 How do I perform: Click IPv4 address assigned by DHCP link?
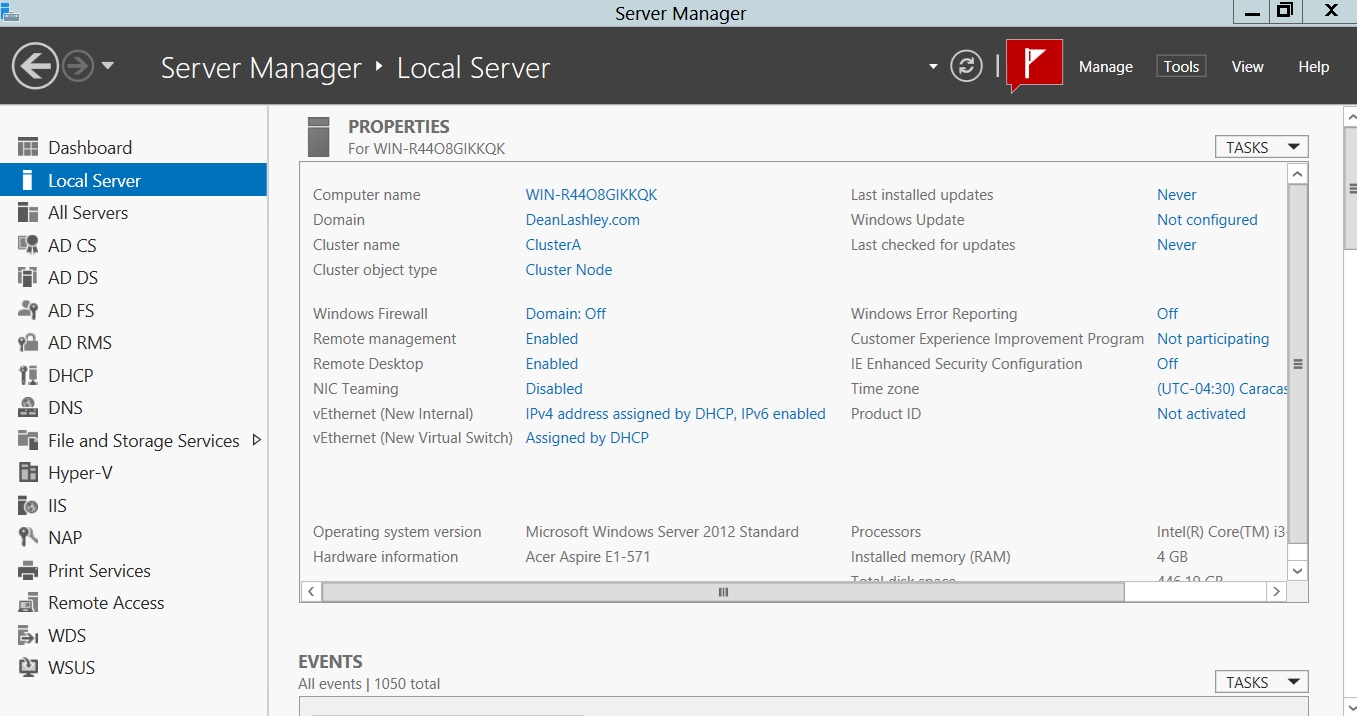[x=676, y=414]
